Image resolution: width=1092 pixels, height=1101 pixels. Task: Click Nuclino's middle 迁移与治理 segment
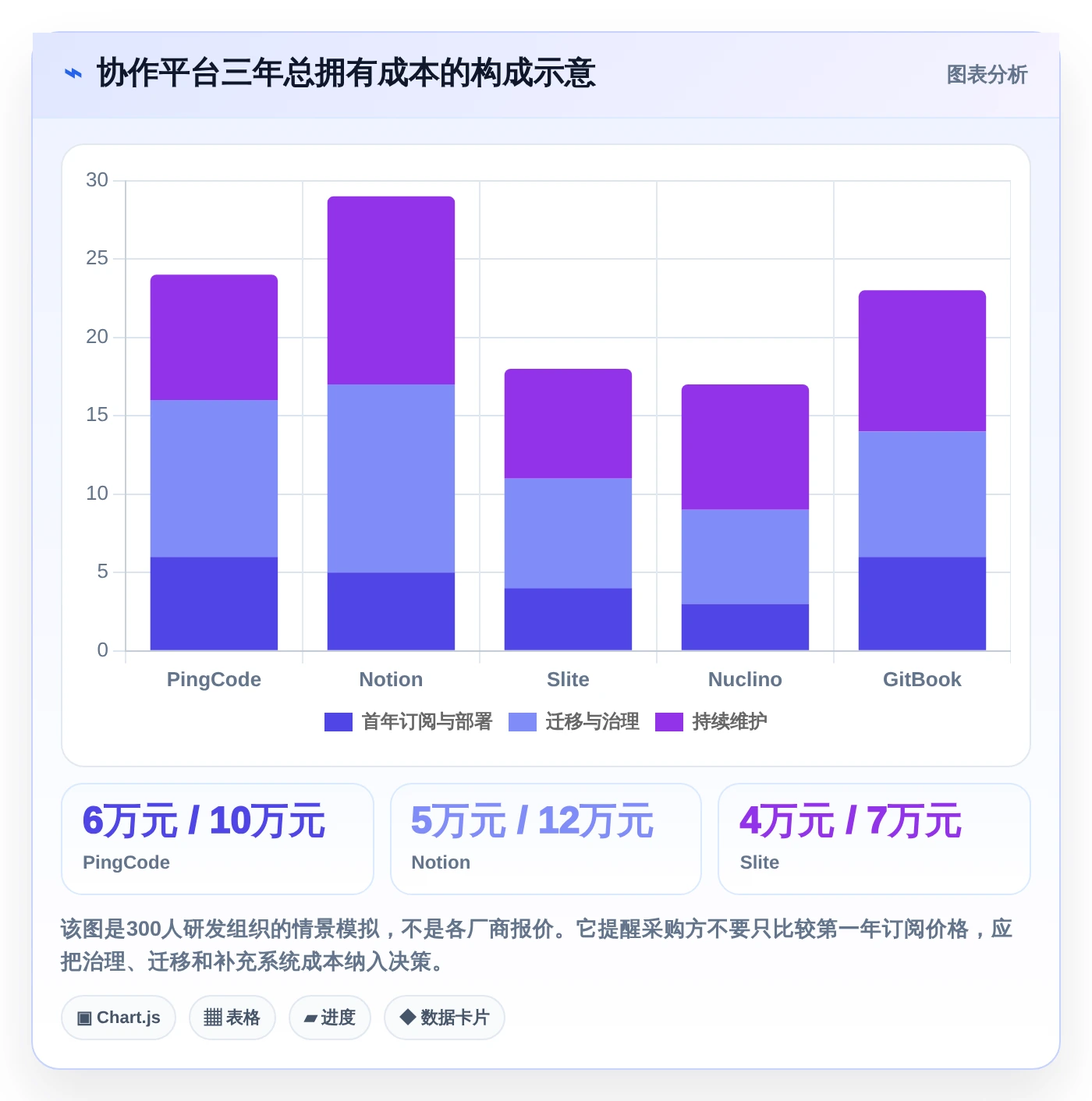point(745,557)
